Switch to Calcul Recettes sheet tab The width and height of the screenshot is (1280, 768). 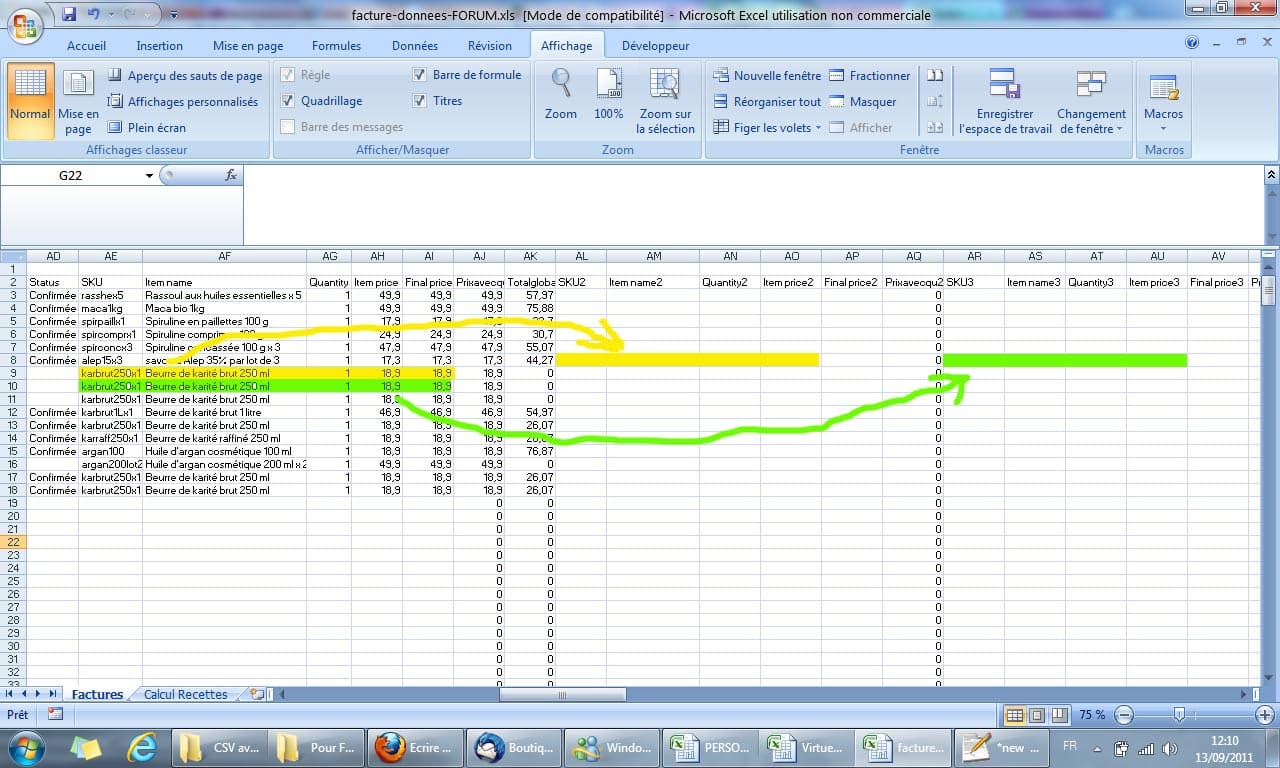click(185, 694)
